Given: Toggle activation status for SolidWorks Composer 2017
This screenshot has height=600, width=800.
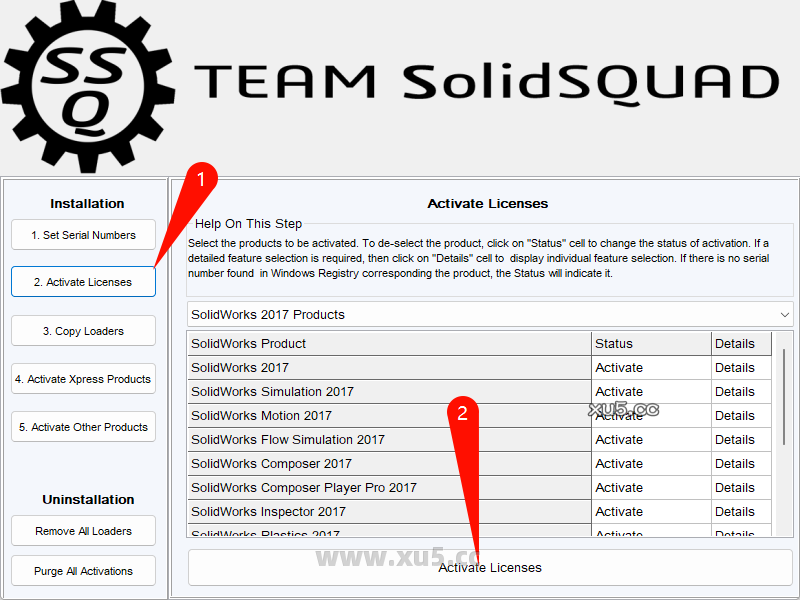Looking at the screenshot, I should [x=619, y=463].
